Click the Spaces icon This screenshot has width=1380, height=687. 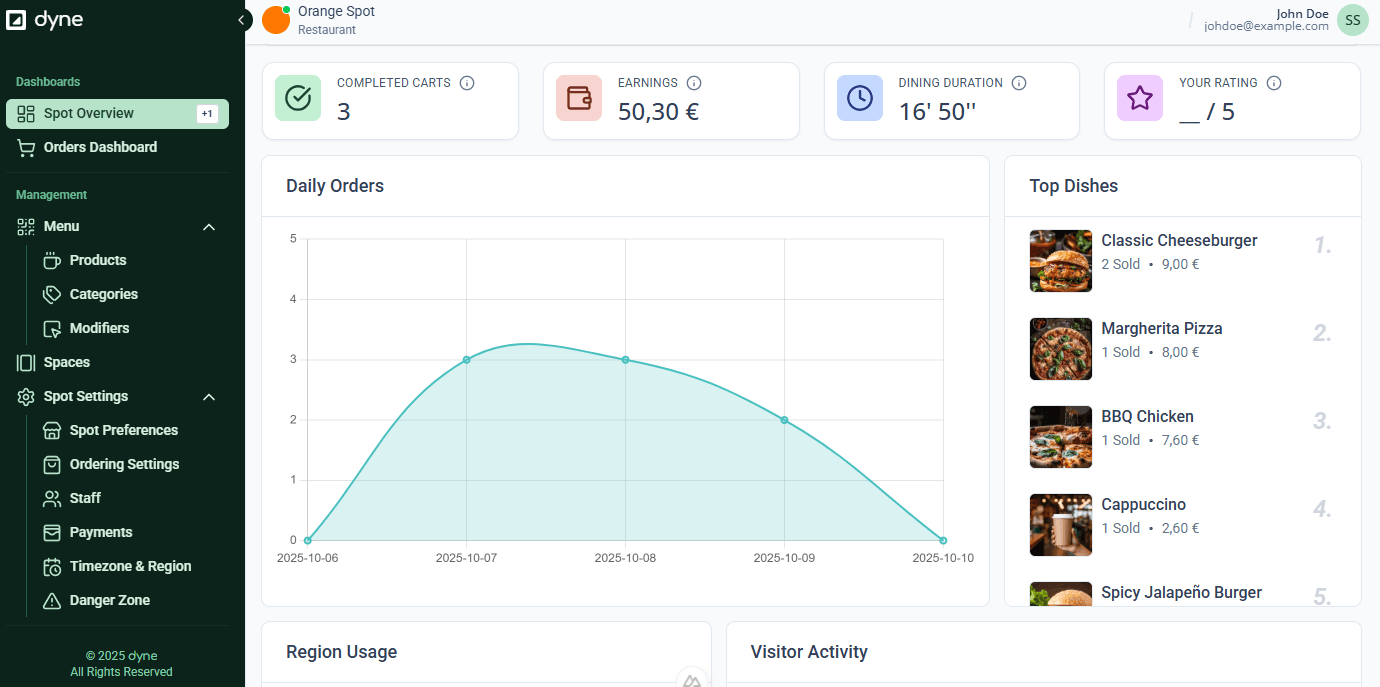click(25, 362)
